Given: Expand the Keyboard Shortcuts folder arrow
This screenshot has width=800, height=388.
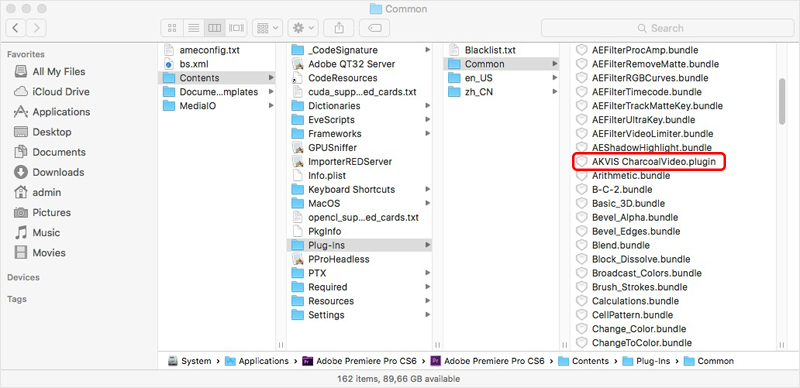Looking at the screenshot, I should 427,189.
